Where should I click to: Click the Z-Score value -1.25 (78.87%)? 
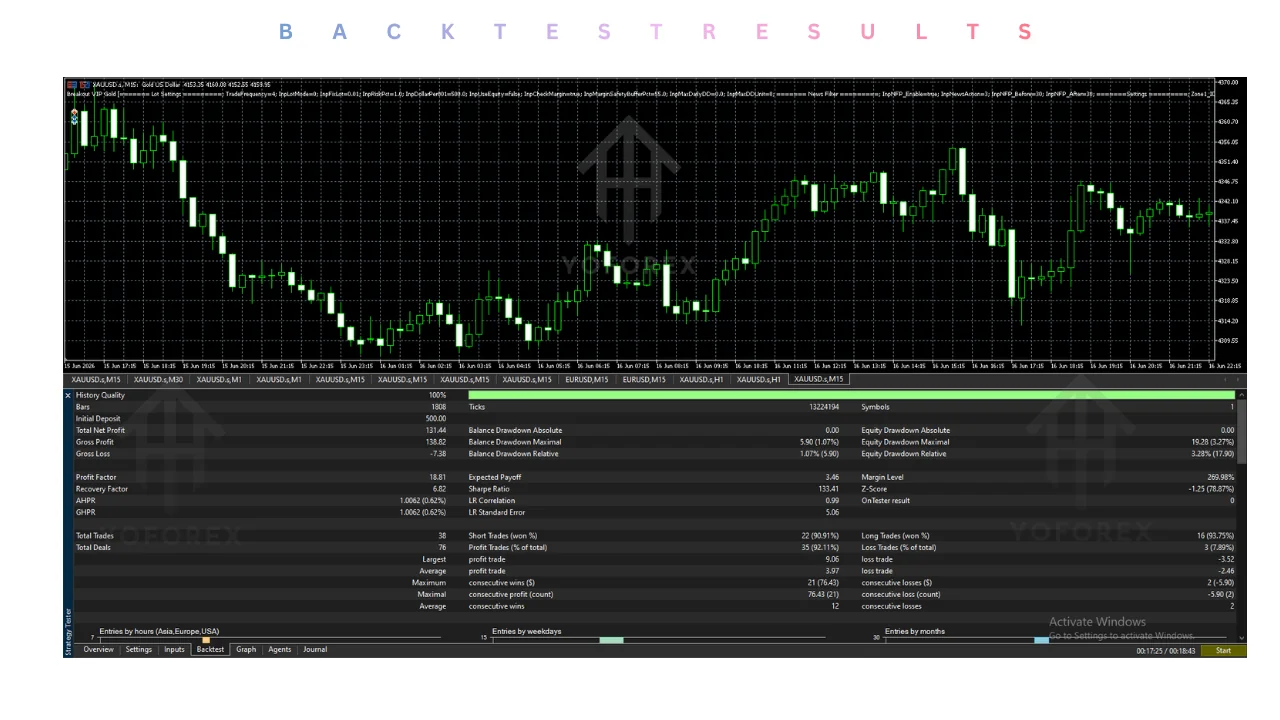pos(1210,489)
